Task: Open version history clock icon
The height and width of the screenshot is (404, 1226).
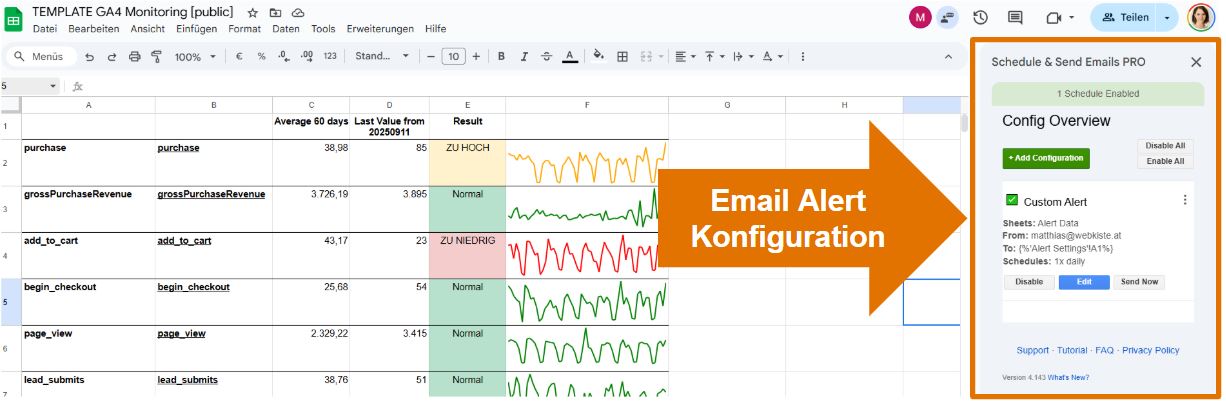Action: [x=980, y=17]
